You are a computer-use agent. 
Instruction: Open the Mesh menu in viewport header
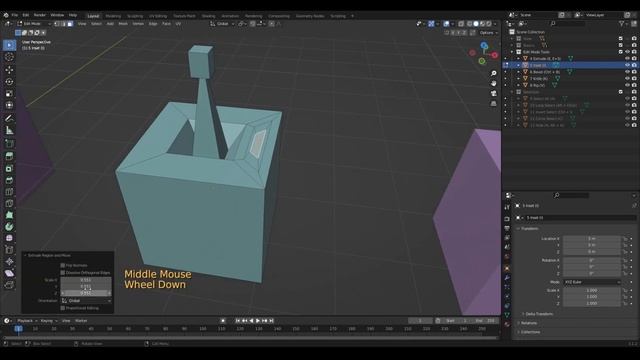click(123, 24)
